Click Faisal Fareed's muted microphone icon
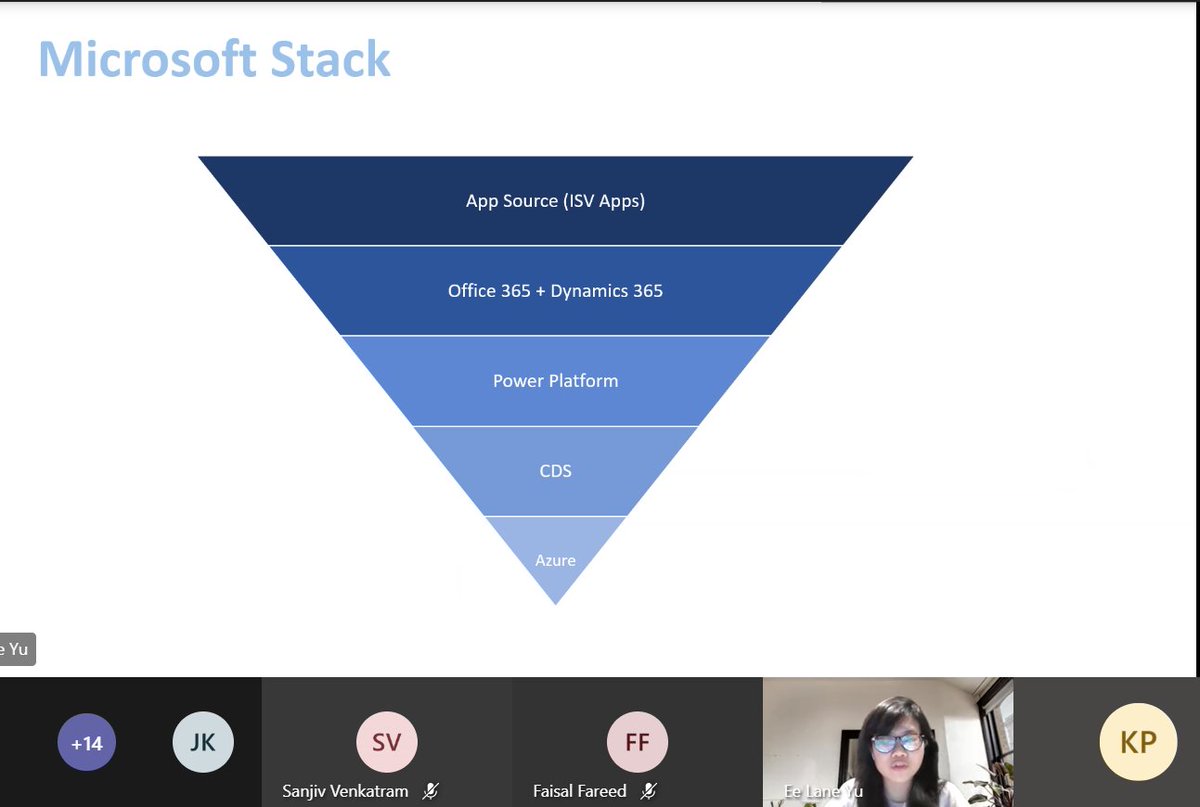 (649, 792)
